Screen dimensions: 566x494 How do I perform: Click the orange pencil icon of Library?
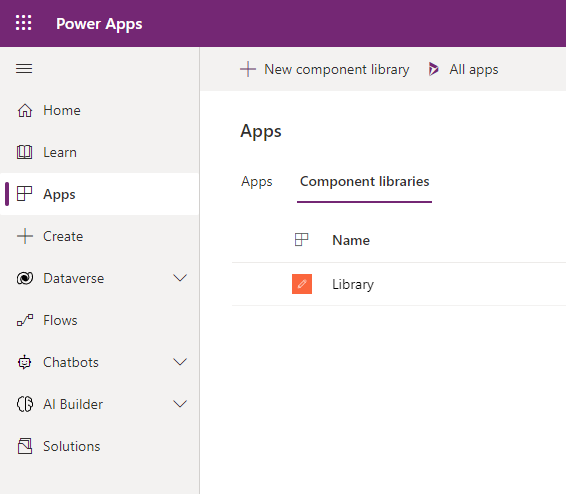tap(302, 284)
